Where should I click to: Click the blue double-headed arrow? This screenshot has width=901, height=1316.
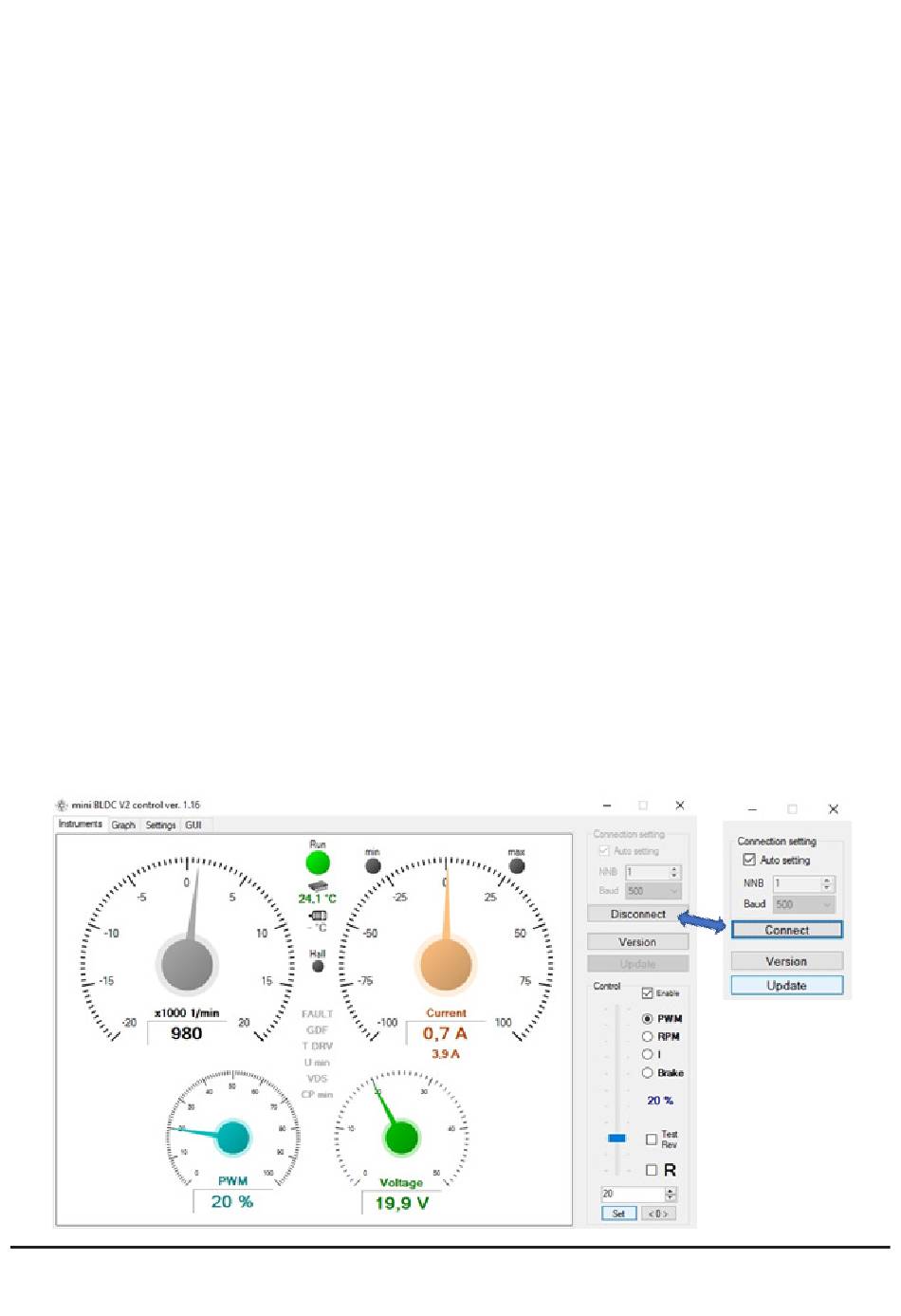pos(702,921)
